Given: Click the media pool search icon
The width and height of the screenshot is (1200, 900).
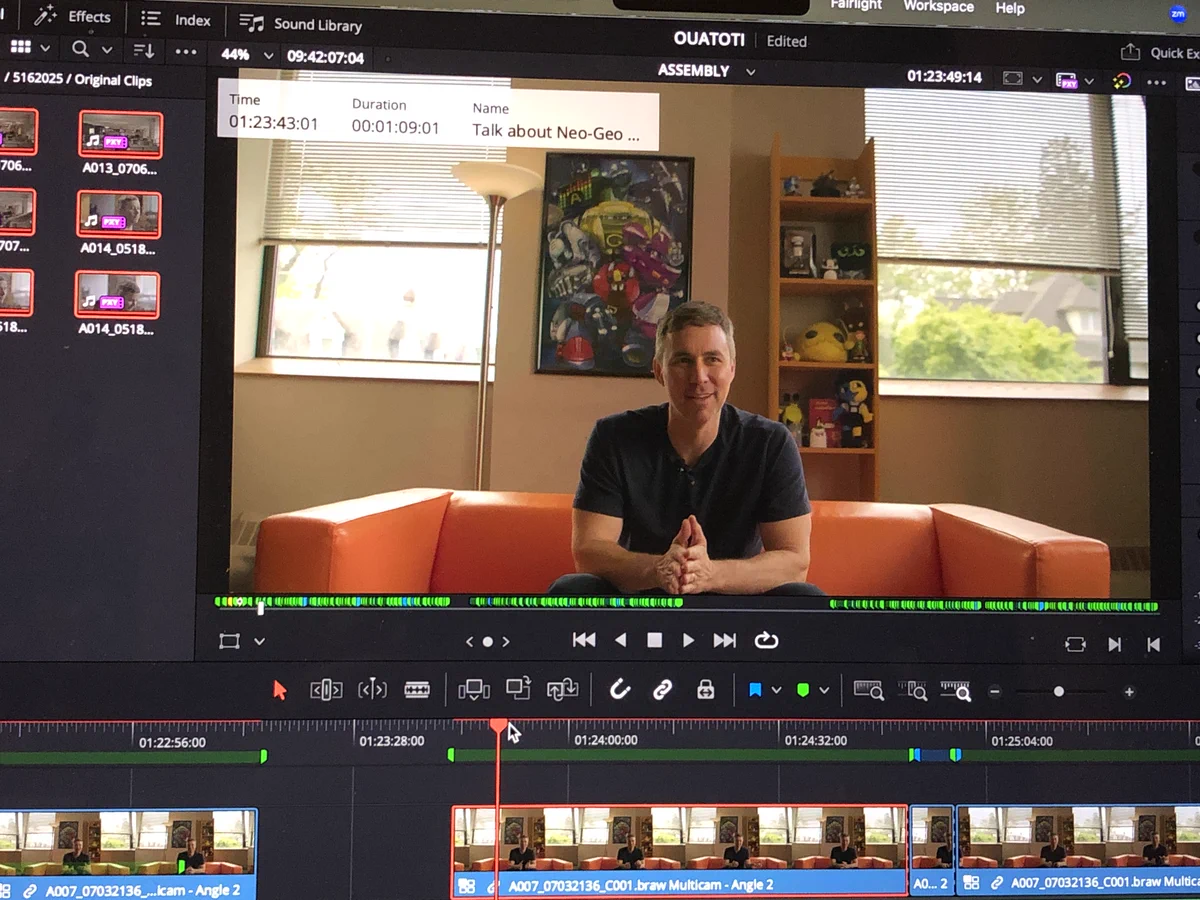Looking at the screenshot, I should tap(80, 49).
